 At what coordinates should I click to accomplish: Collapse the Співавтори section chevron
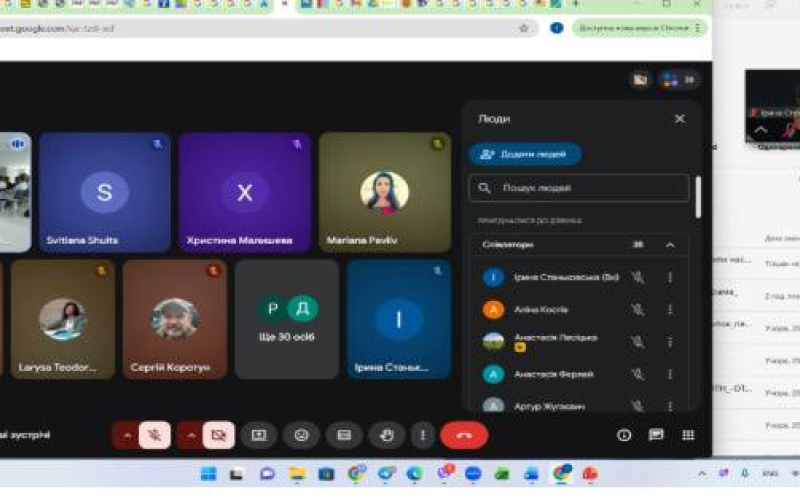[x=670, y=245]
